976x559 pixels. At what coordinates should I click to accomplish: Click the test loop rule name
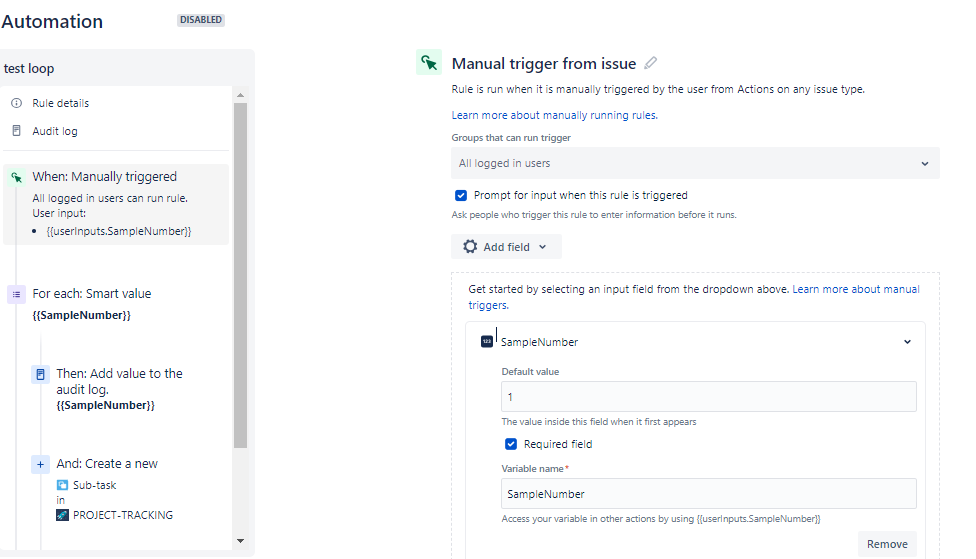point(29,68)
